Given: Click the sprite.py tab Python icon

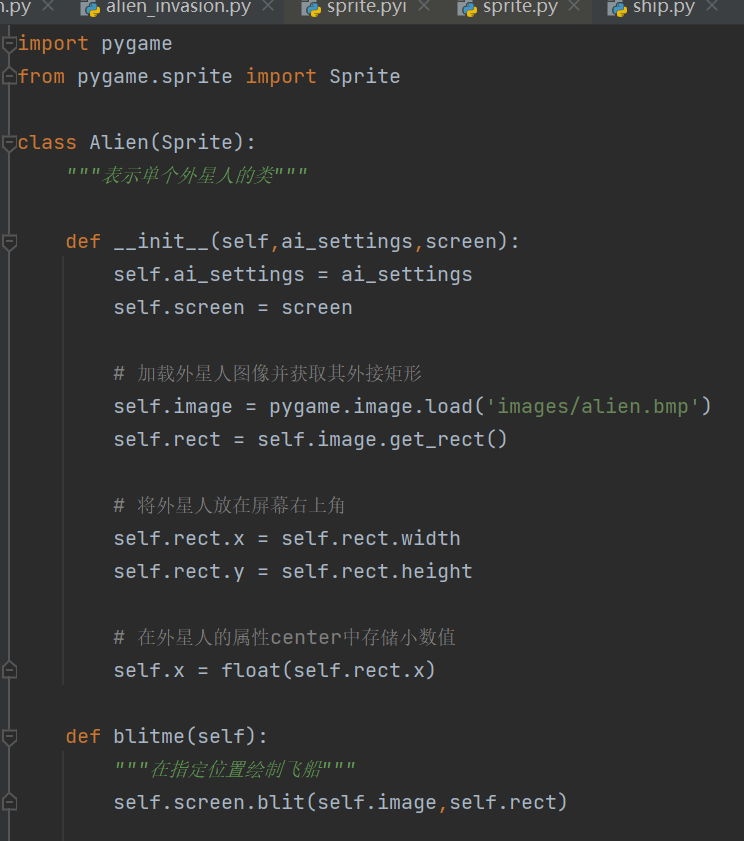Looking at the screenshot, I should (x=467, y=8).
